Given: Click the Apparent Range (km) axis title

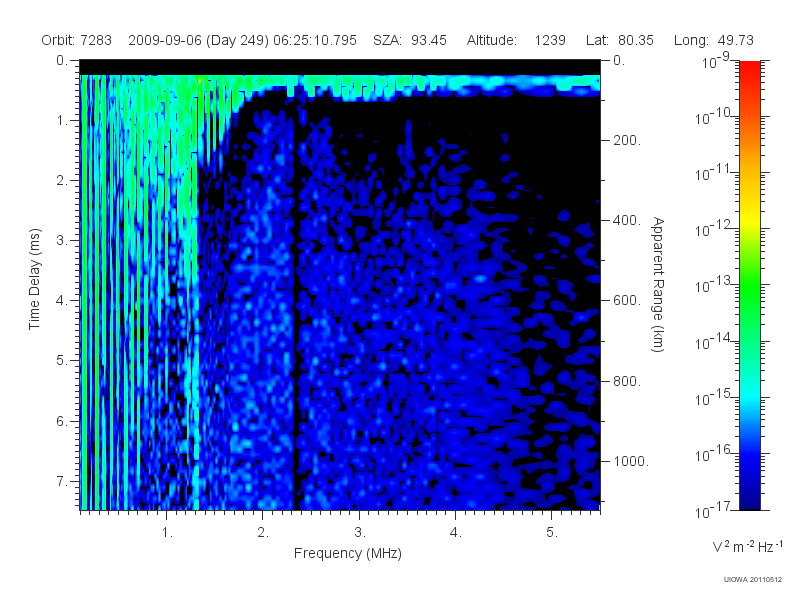Looking at the screenshot, I should (x=658, y=284).
